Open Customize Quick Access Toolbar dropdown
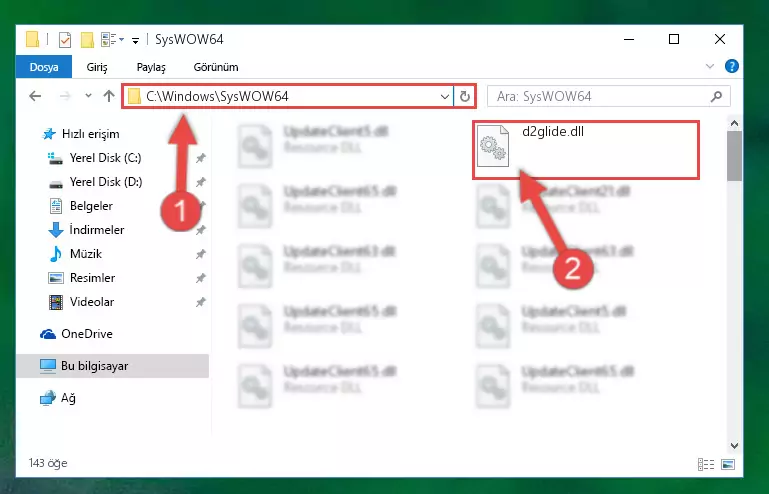Screen dimensions: 769x494 (x=135, y=40)
